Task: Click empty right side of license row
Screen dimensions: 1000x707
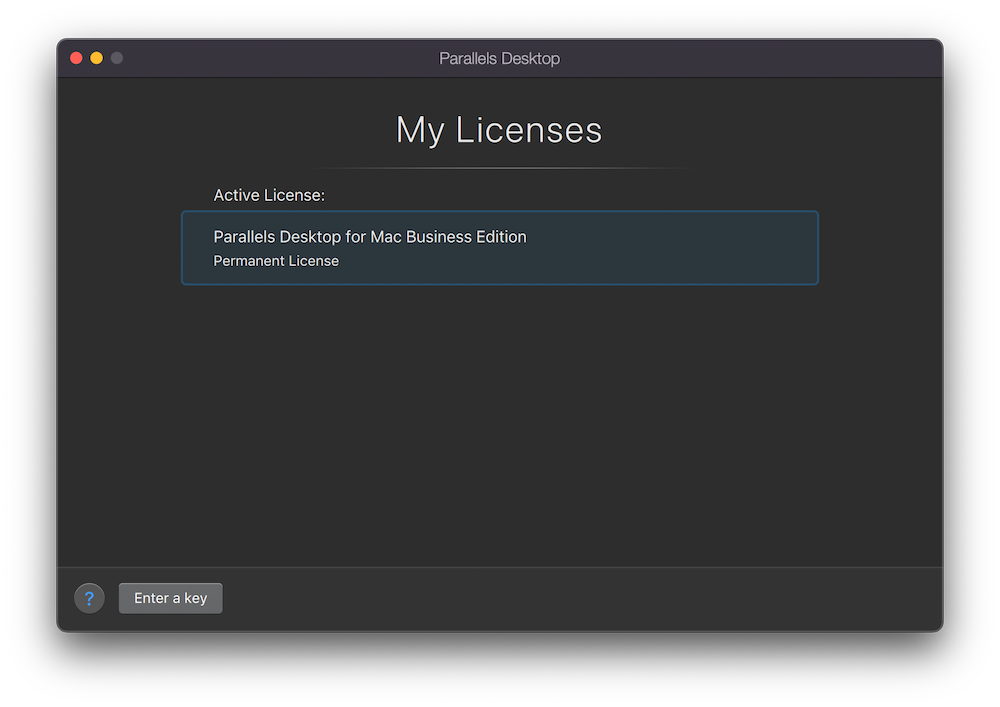Action: 700,248
